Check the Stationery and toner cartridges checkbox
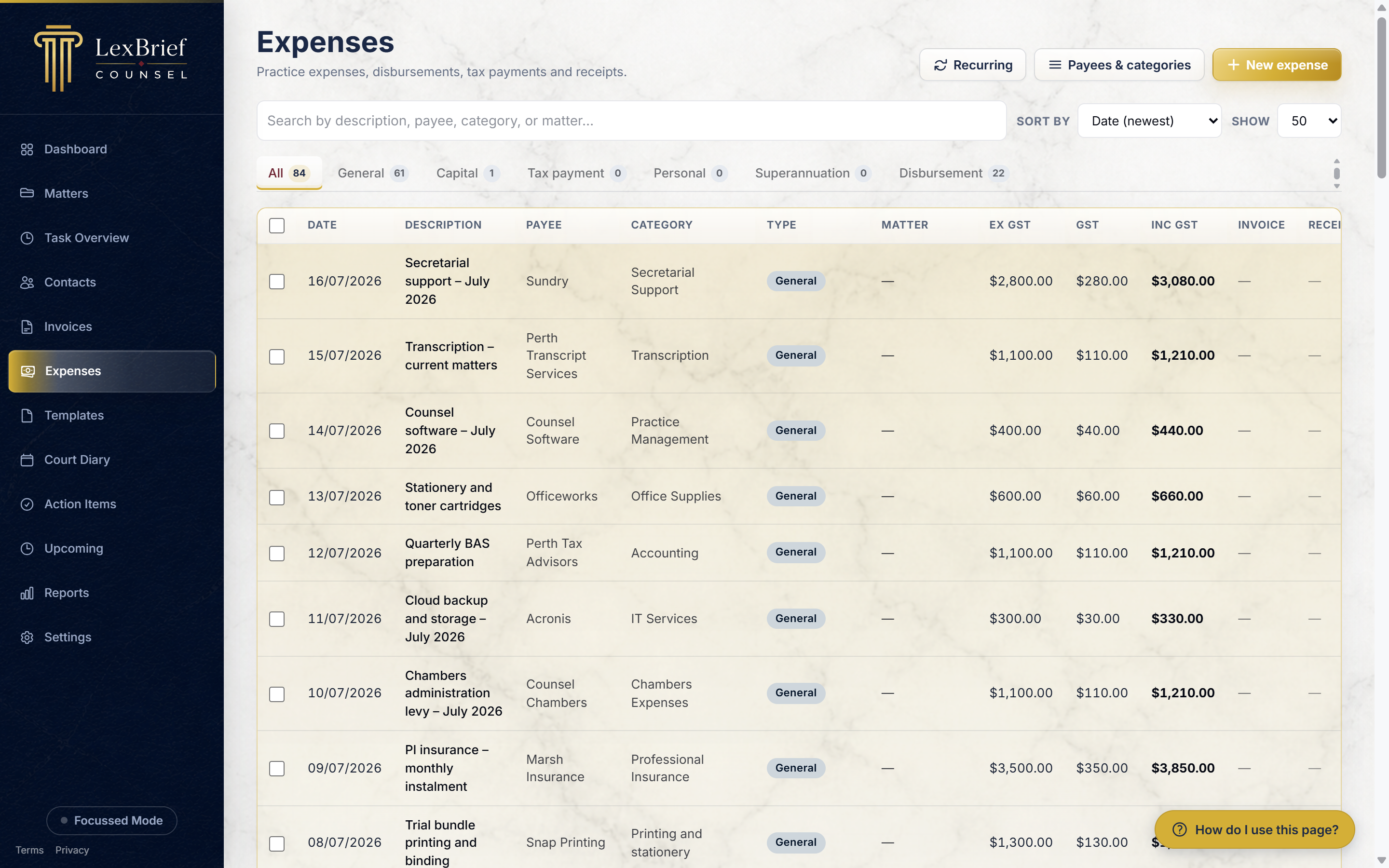The height and width of the screenshot is (868, 1389). [x=277, y=497]
